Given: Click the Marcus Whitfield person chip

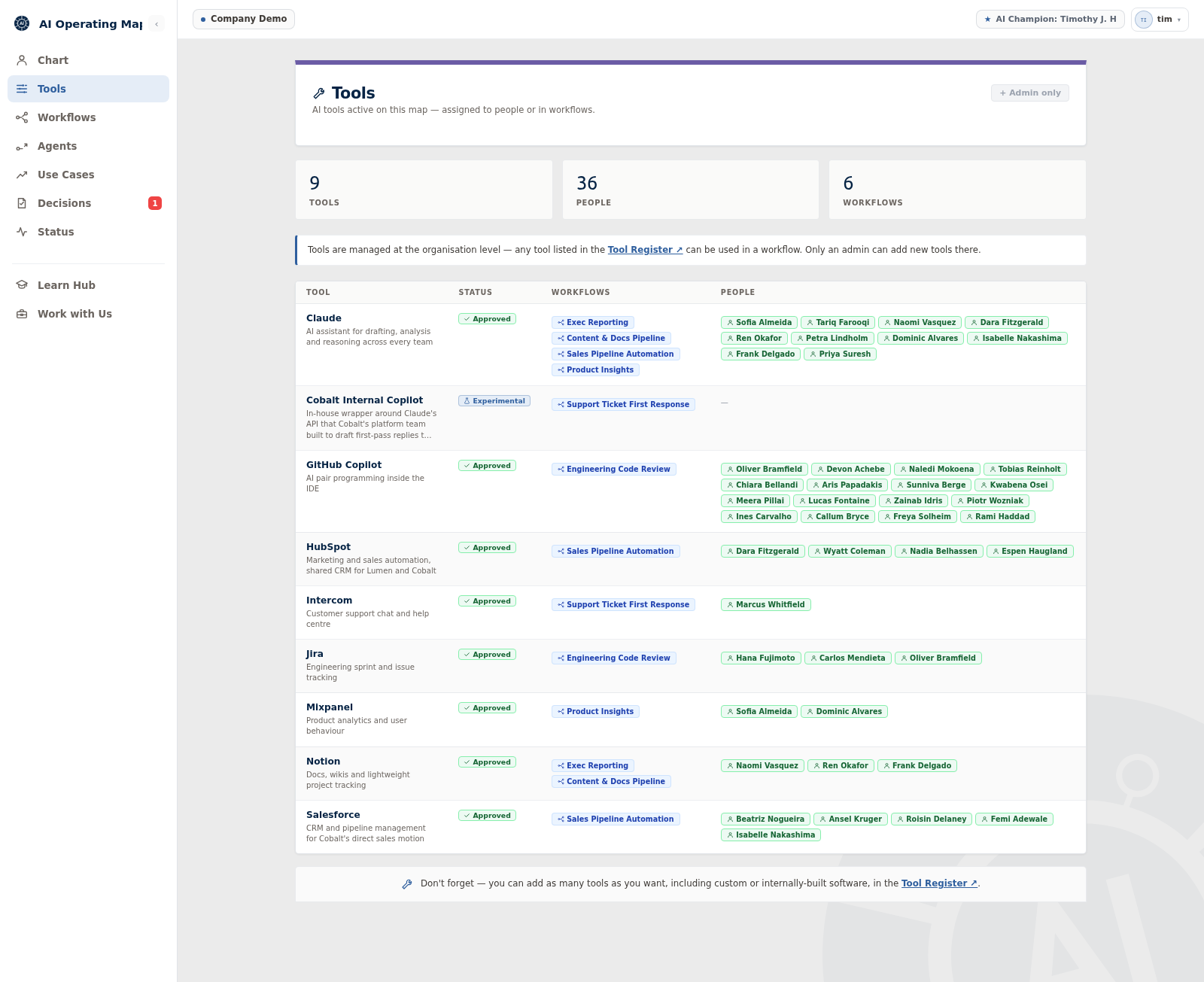Looking at the screenshot, I should [x=766, y=604].
